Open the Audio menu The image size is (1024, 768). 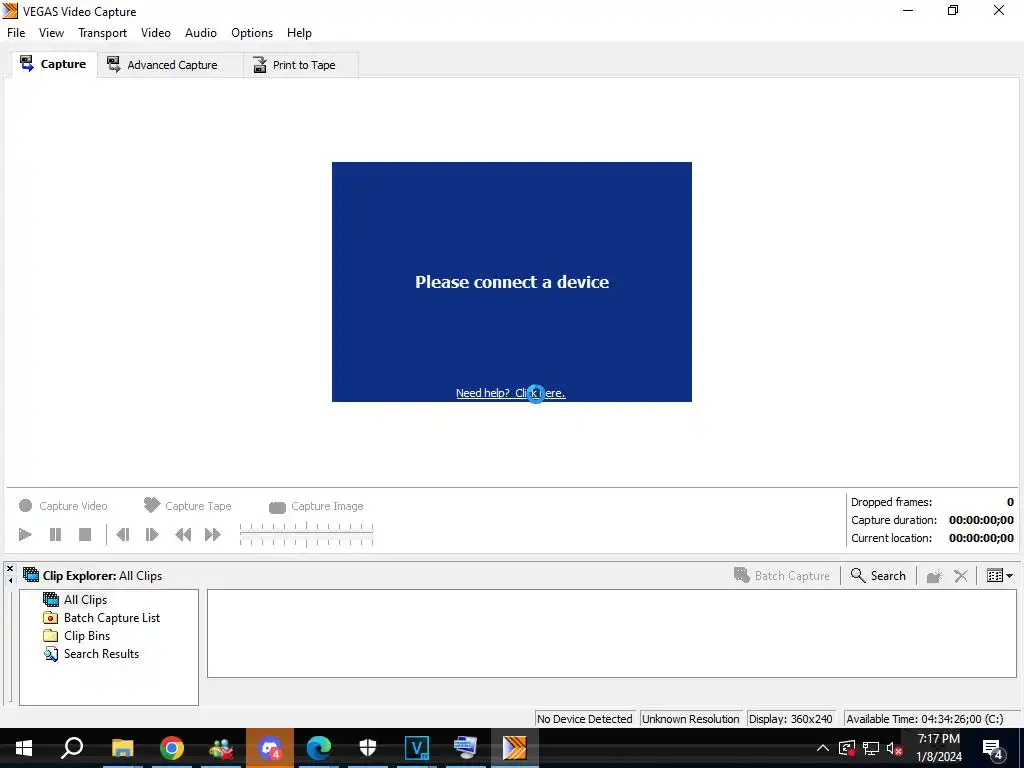coord(200,33)
